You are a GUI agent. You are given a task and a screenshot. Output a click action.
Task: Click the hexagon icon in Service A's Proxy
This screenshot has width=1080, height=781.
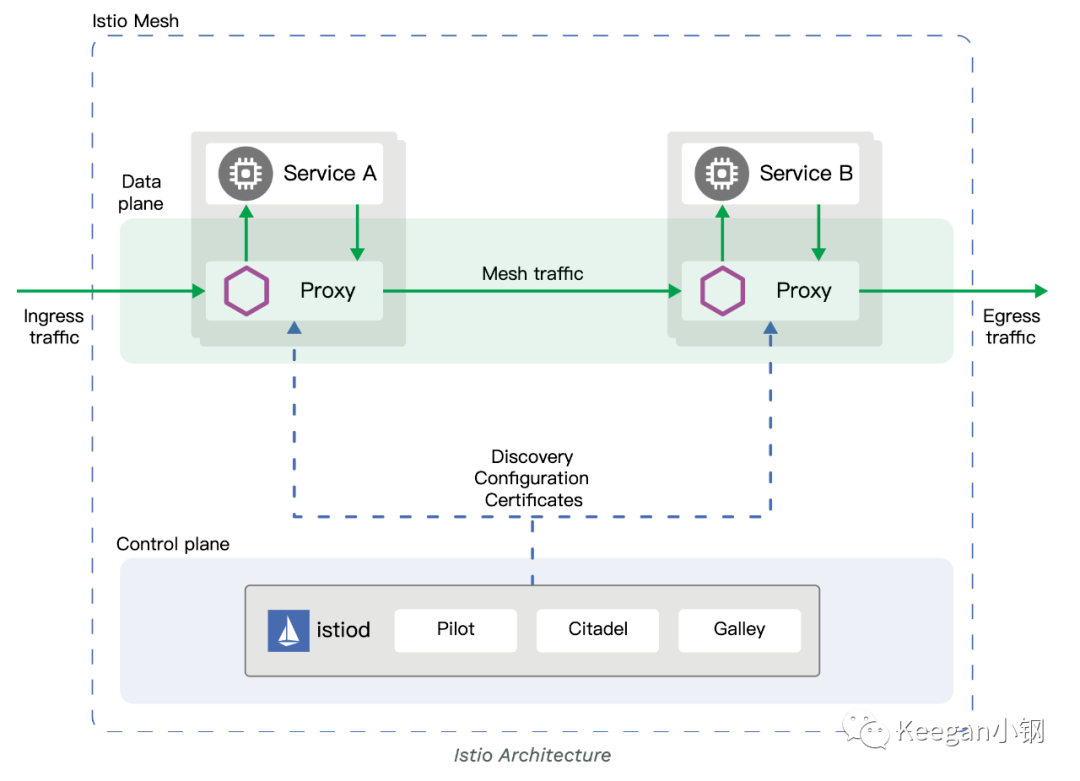click(246, 291)
